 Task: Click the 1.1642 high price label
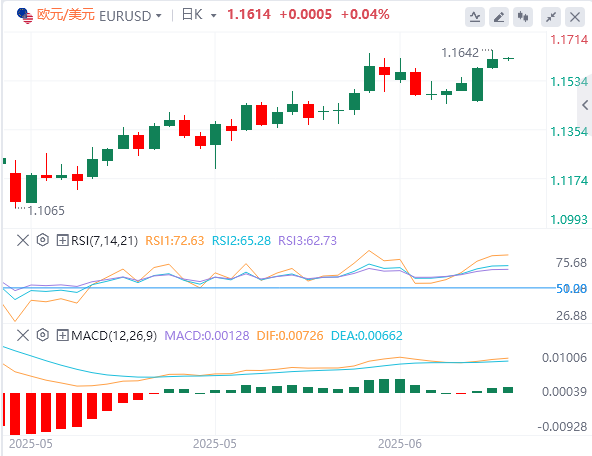coord(460,53)
